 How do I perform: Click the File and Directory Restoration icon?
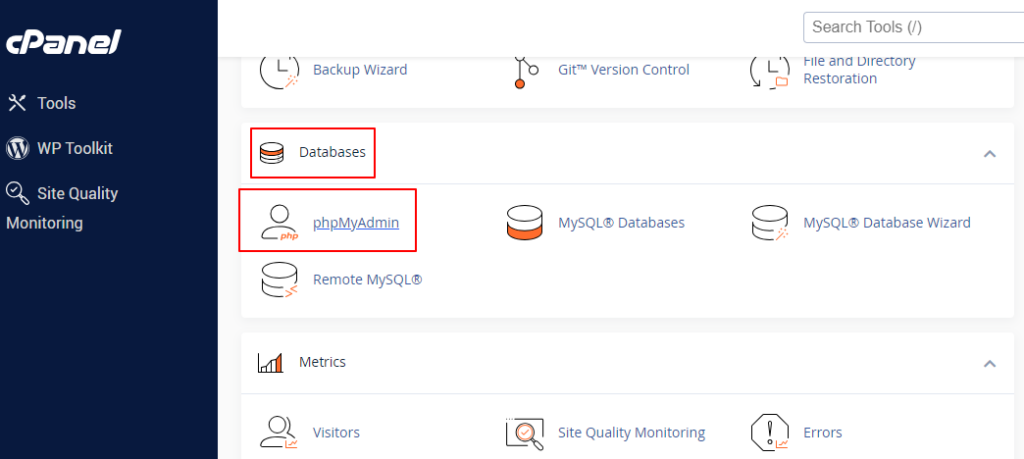tap(769, 70)
